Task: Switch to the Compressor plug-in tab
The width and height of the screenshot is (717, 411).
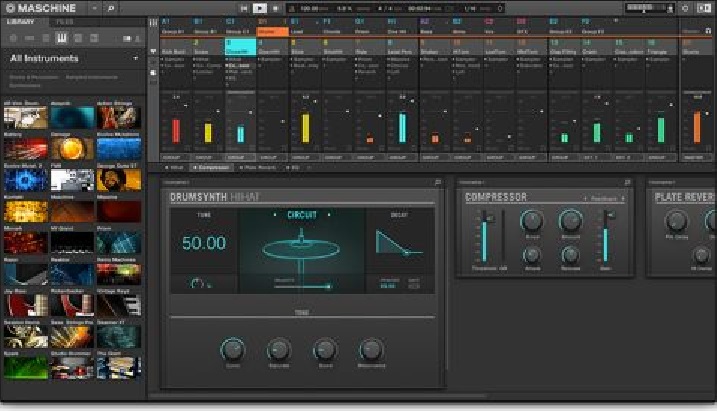Action: (211, 168)
